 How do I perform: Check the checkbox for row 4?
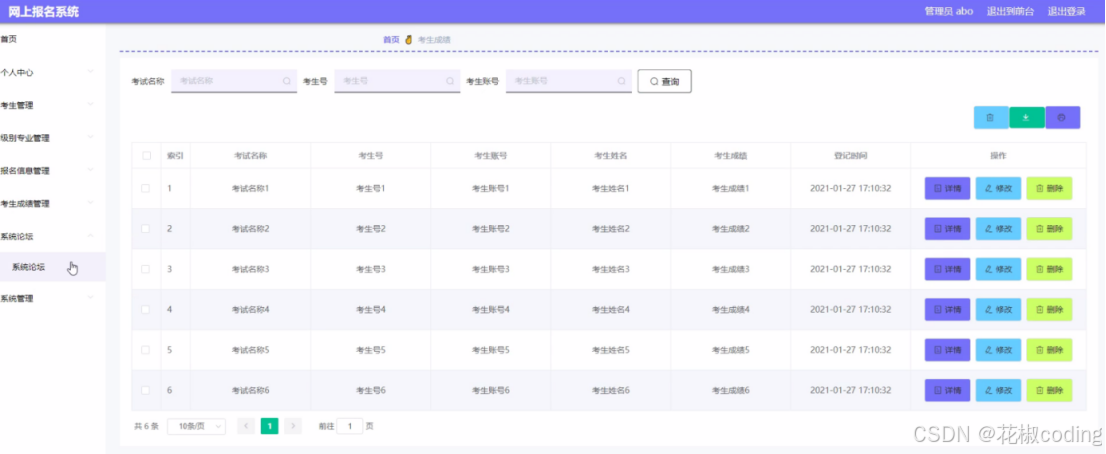(146, 309)
